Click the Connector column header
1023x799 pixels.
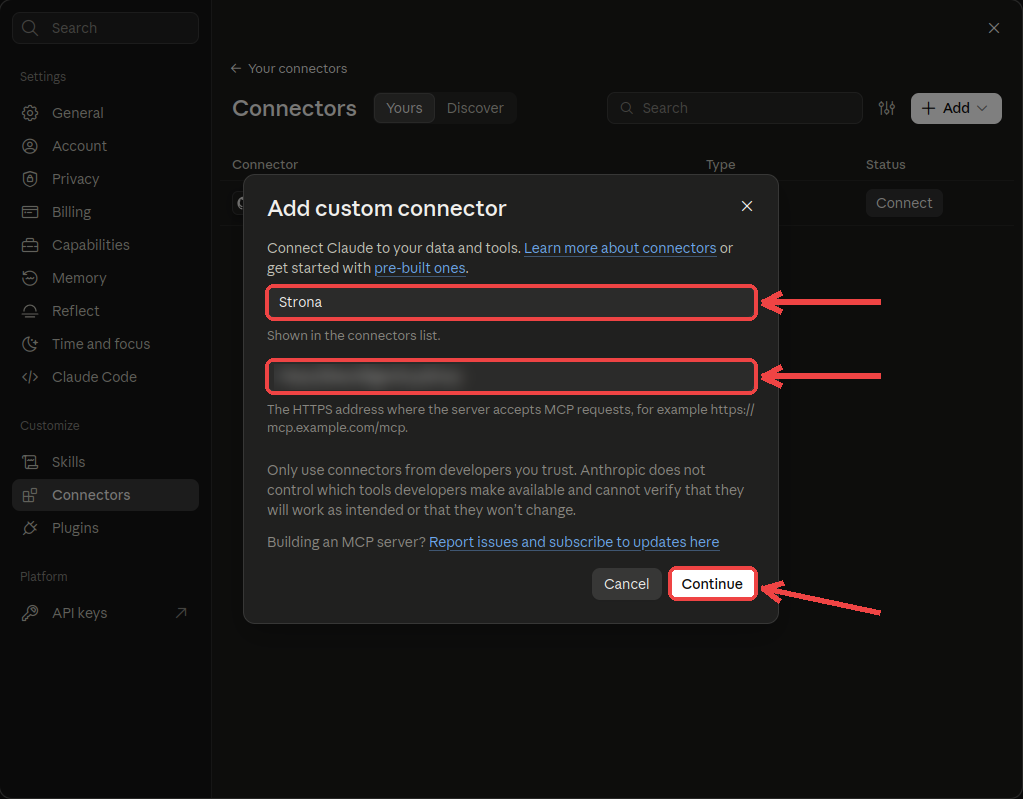[x=265, y=164]
